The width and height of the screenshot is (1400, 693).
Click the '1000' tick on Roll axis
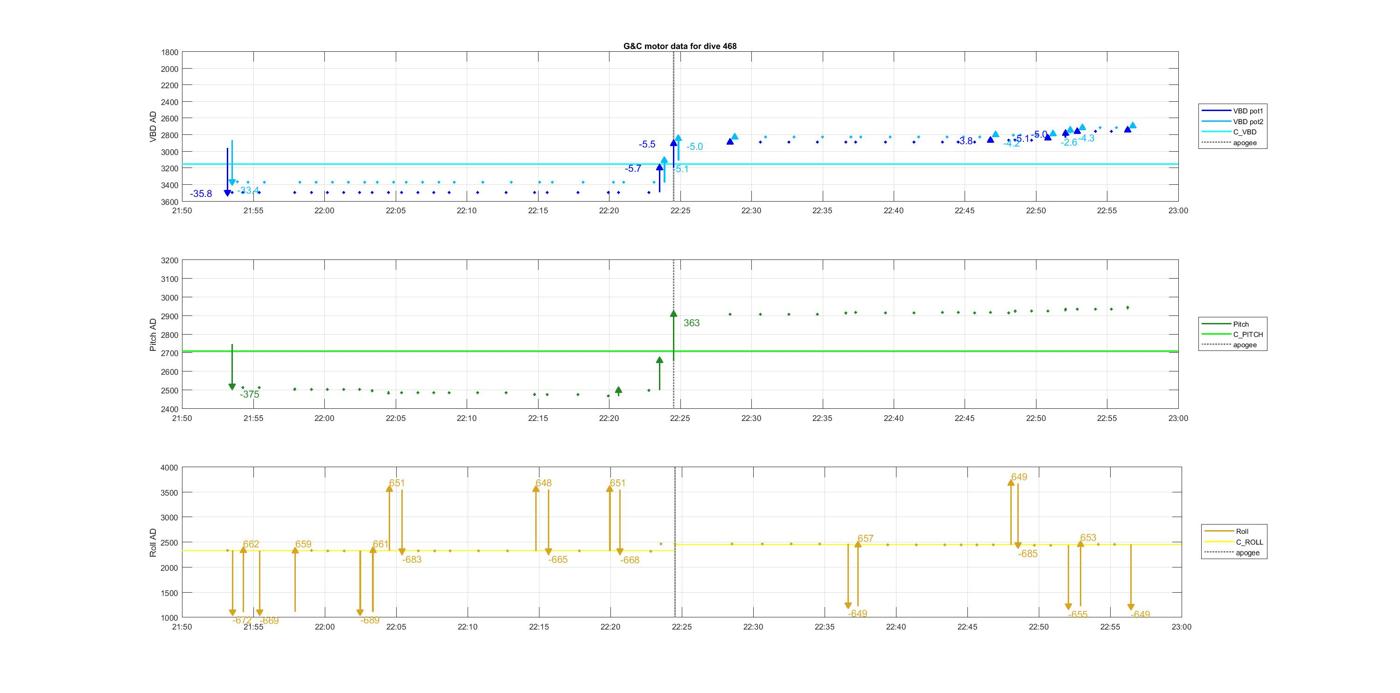170,618
